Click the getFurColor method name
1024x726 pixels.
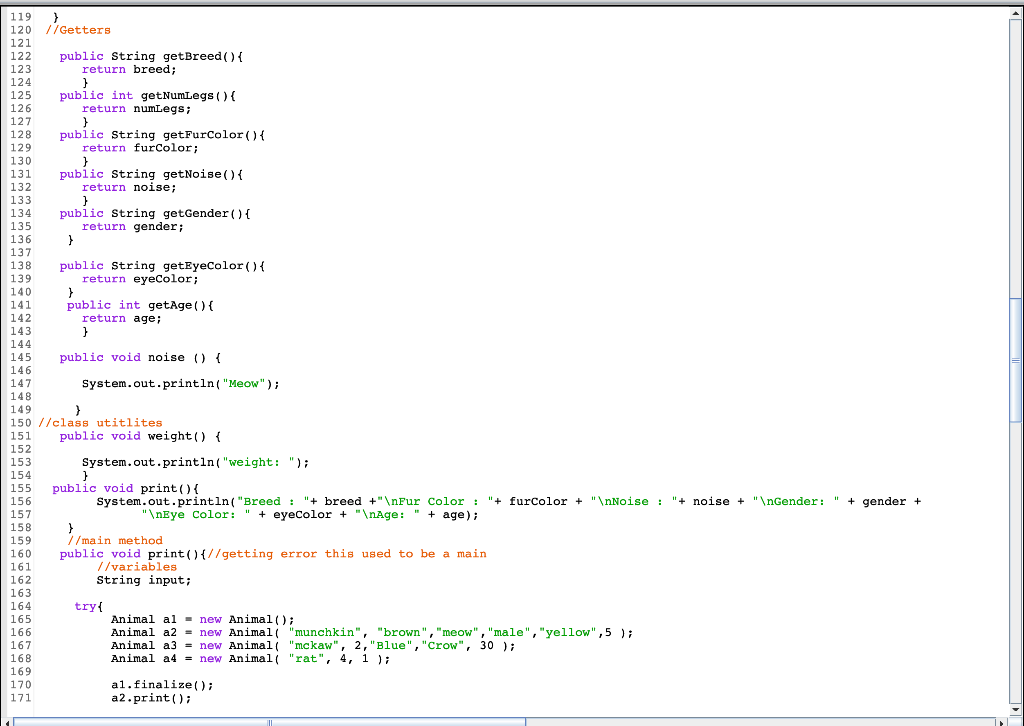tap(203, 134)
